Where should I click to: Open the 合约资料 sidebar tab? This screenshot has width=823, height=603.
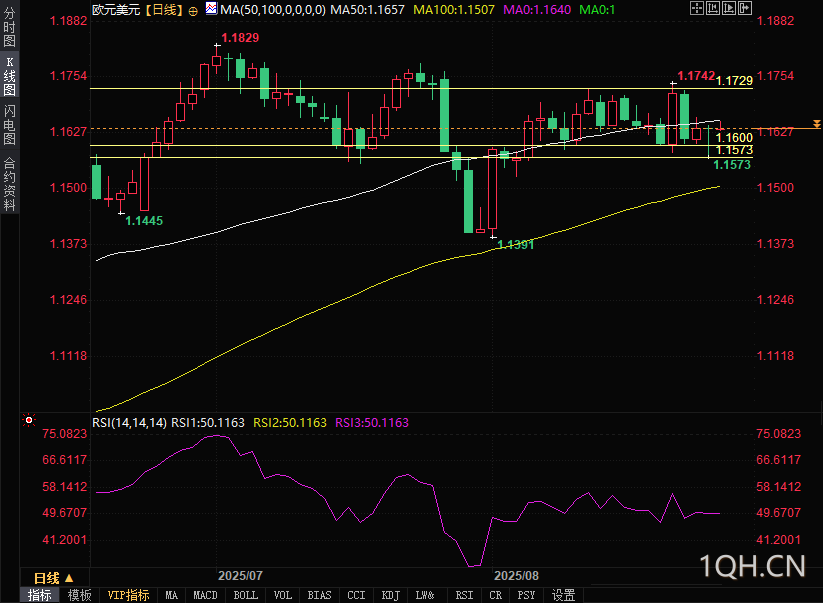pos(9,183)
